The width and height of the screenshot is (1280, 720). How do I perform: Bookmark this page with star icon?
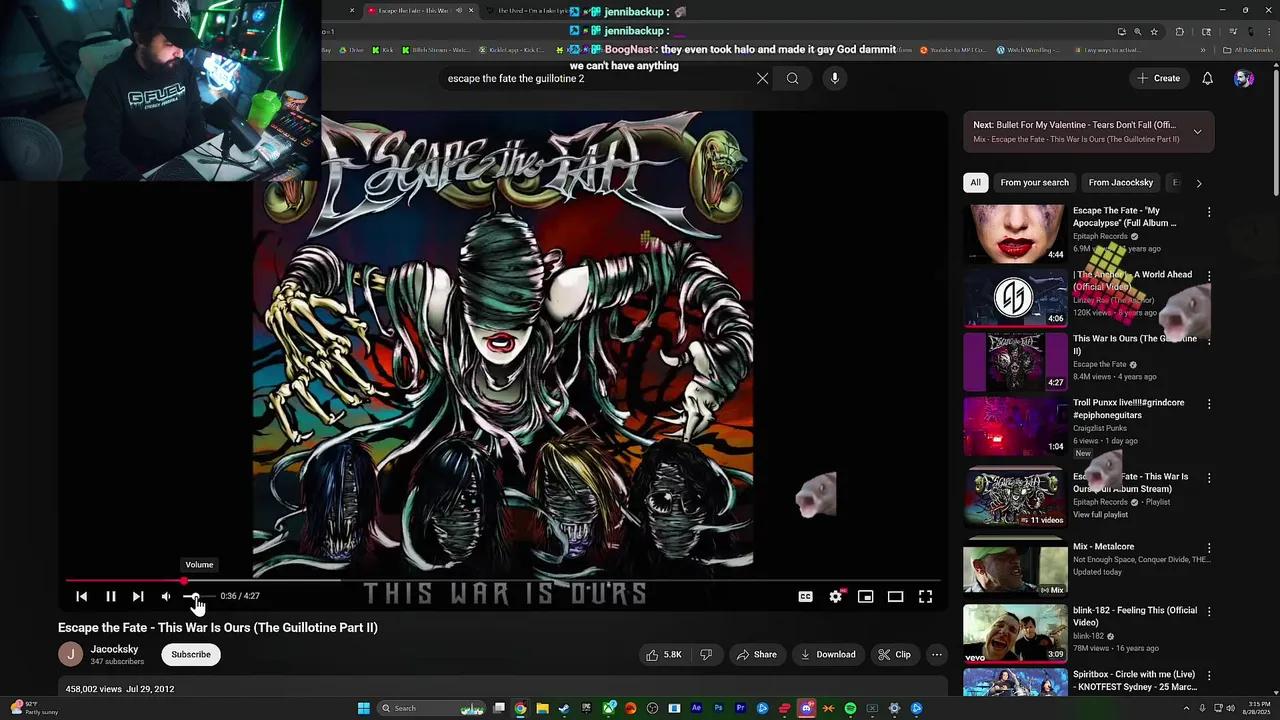(1154, 31)
